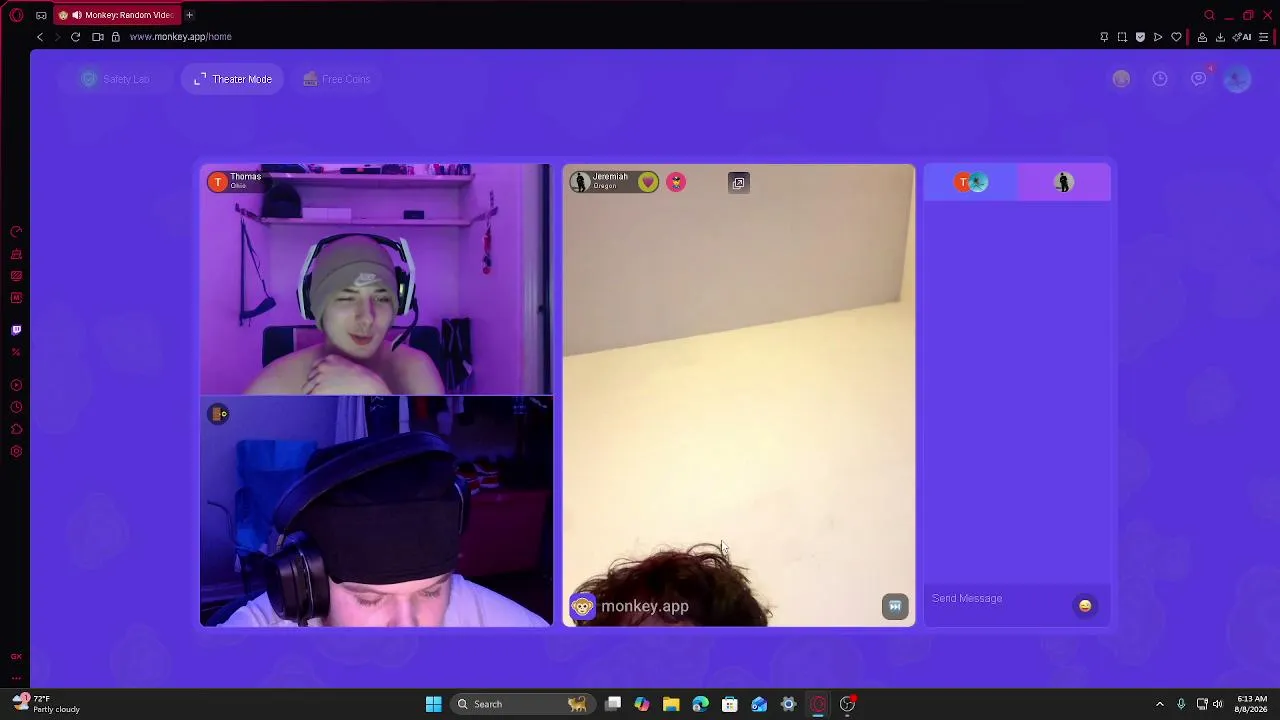The width and height of the screenshot is (1280, 720).
Task: Open File Explorer from taskbar
Action: 671,704
